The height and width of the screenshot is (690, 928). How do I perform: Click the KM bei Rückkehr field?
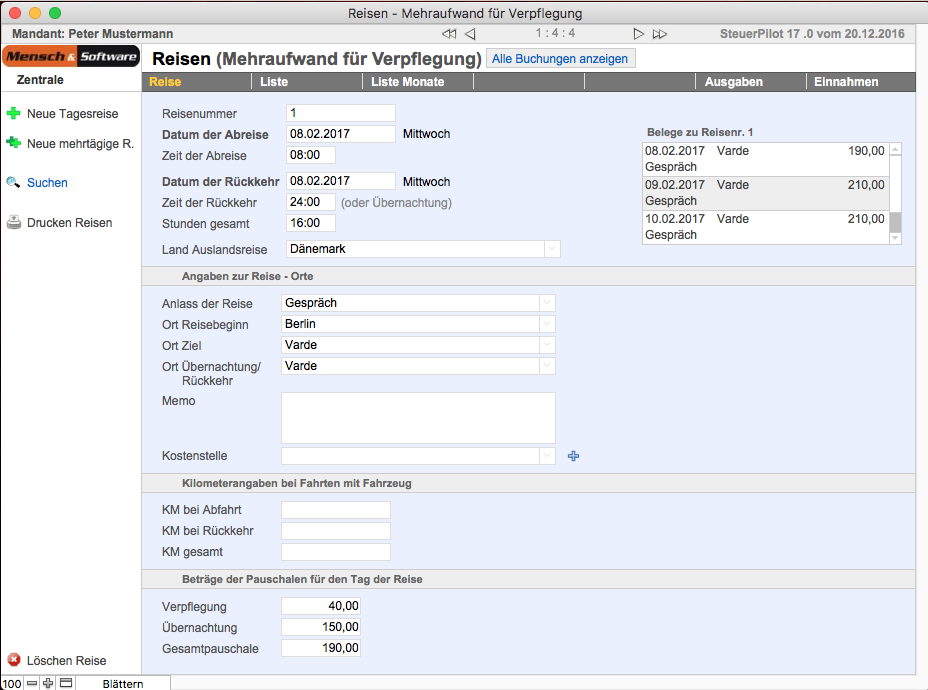tap(336, 531)
